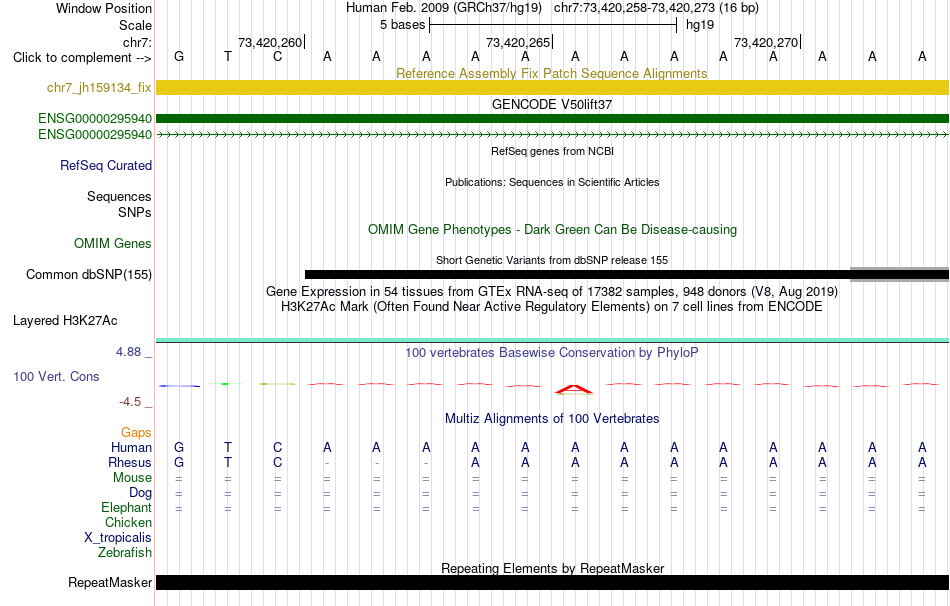Click the 5 bases scale bar
The width and height of the screenshot is (950, 606).
coord(553,25)
